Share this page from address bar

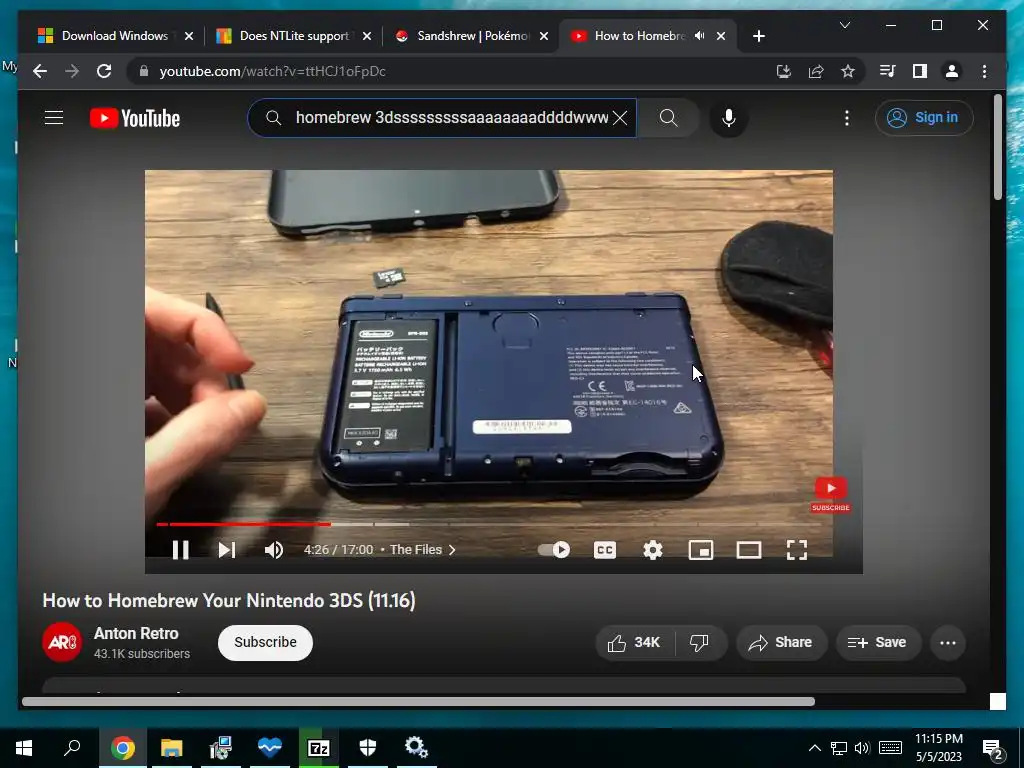pyautogui.click(x=816, y=71)
